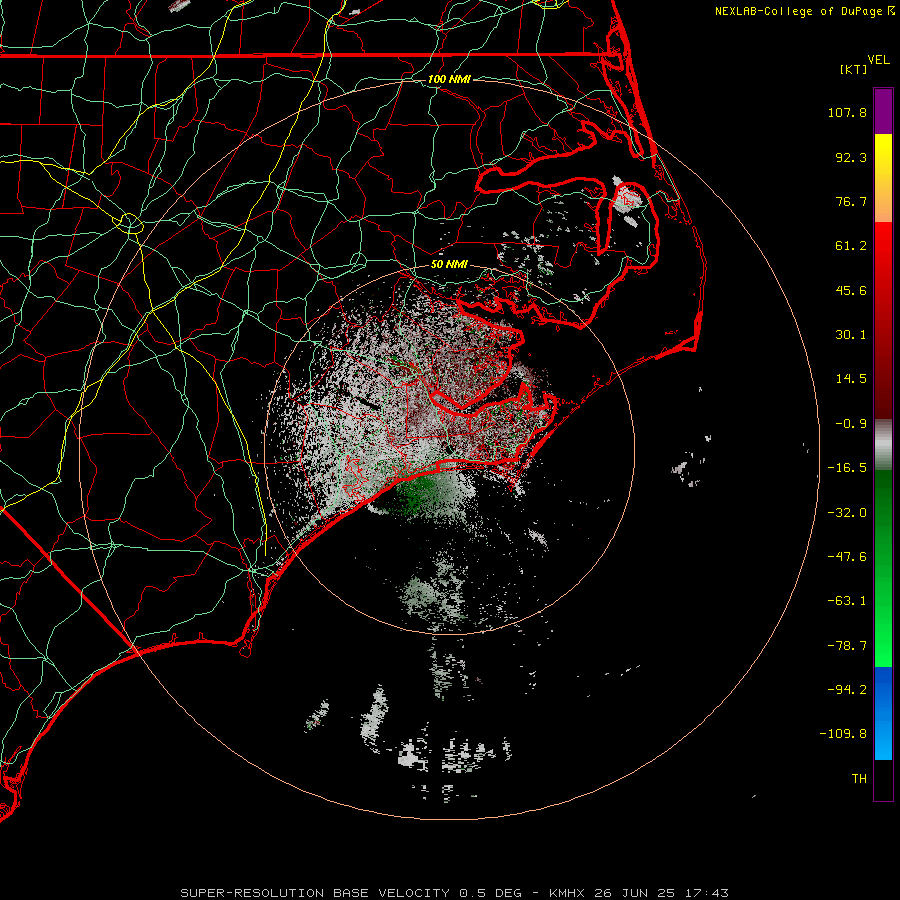Click the -32.0 velocity scale value

(847, 513)
